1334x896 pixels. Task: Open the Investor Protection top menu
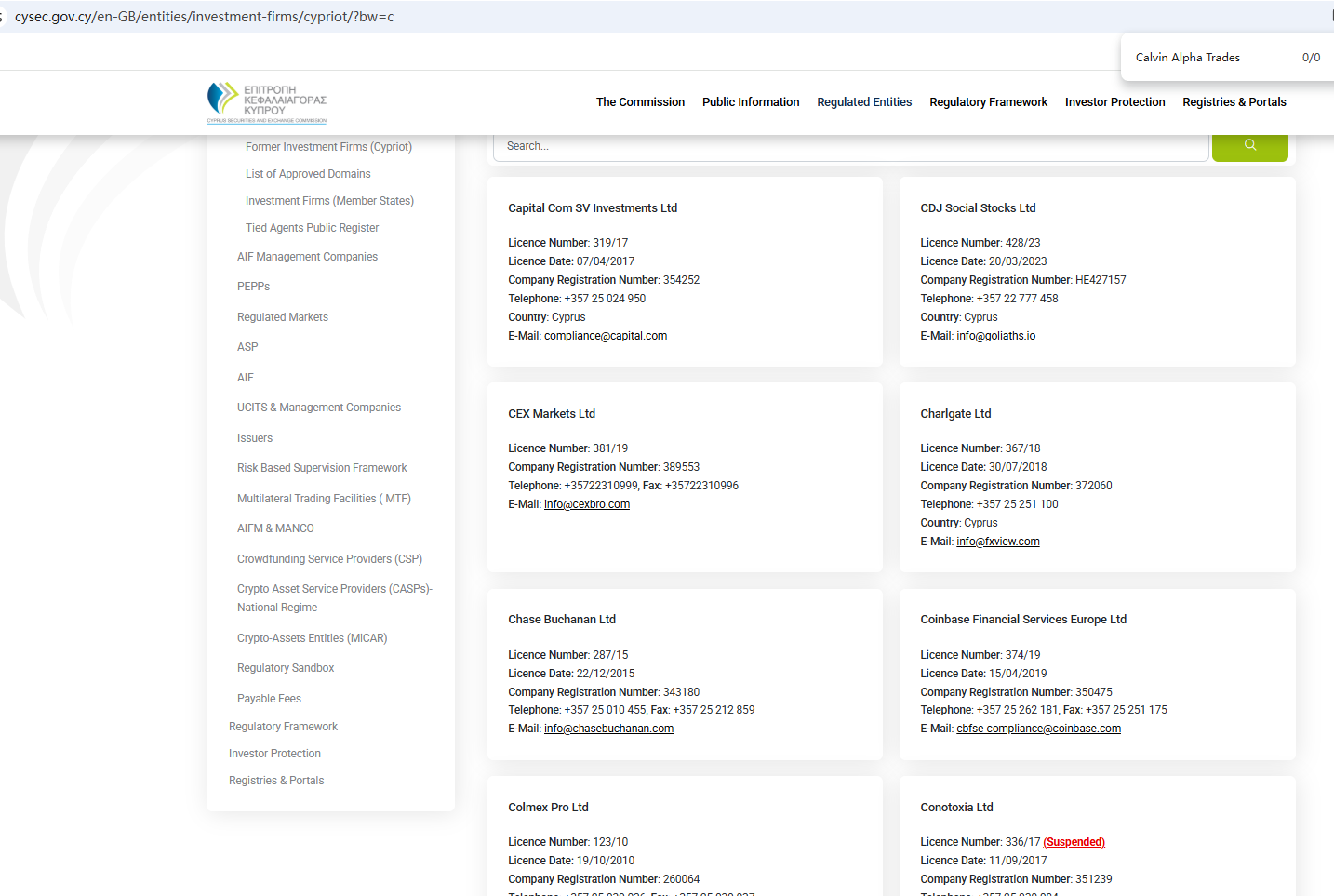click(x=1114, y=102)
